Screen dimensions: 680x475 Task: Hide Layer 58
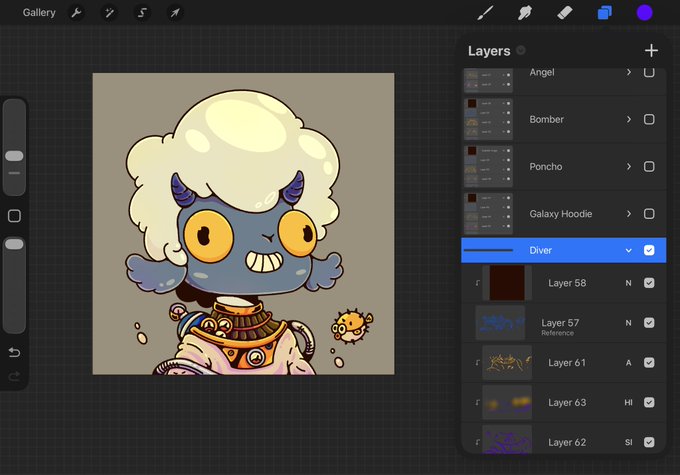point(649,283)
